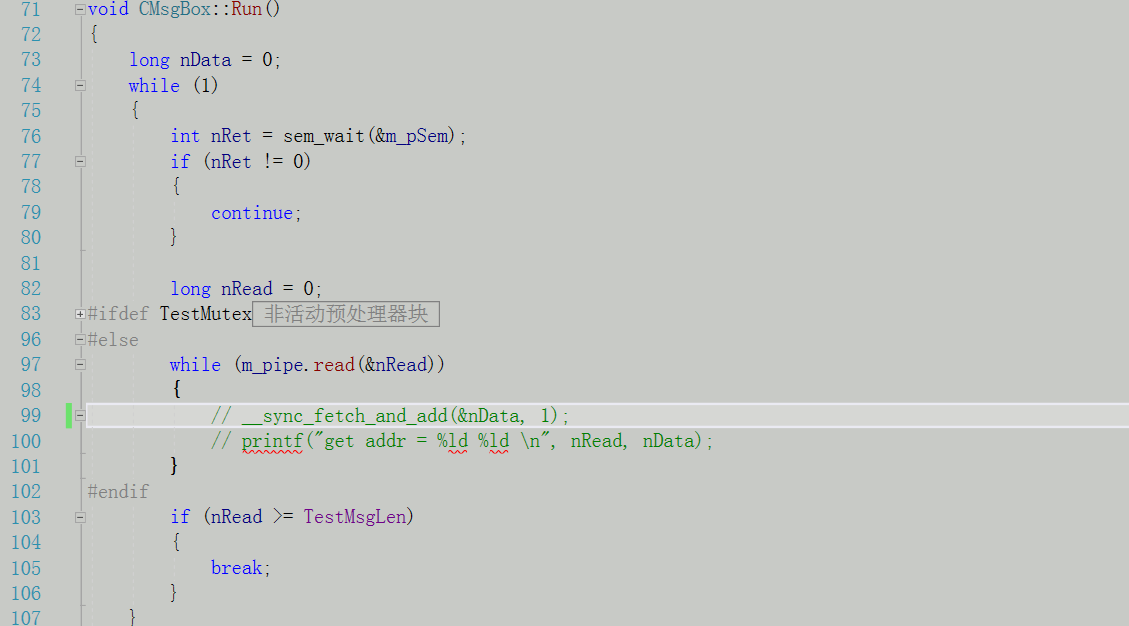Click the void keyword at line 71
1129x626 pixels.
tap(108, 9)
